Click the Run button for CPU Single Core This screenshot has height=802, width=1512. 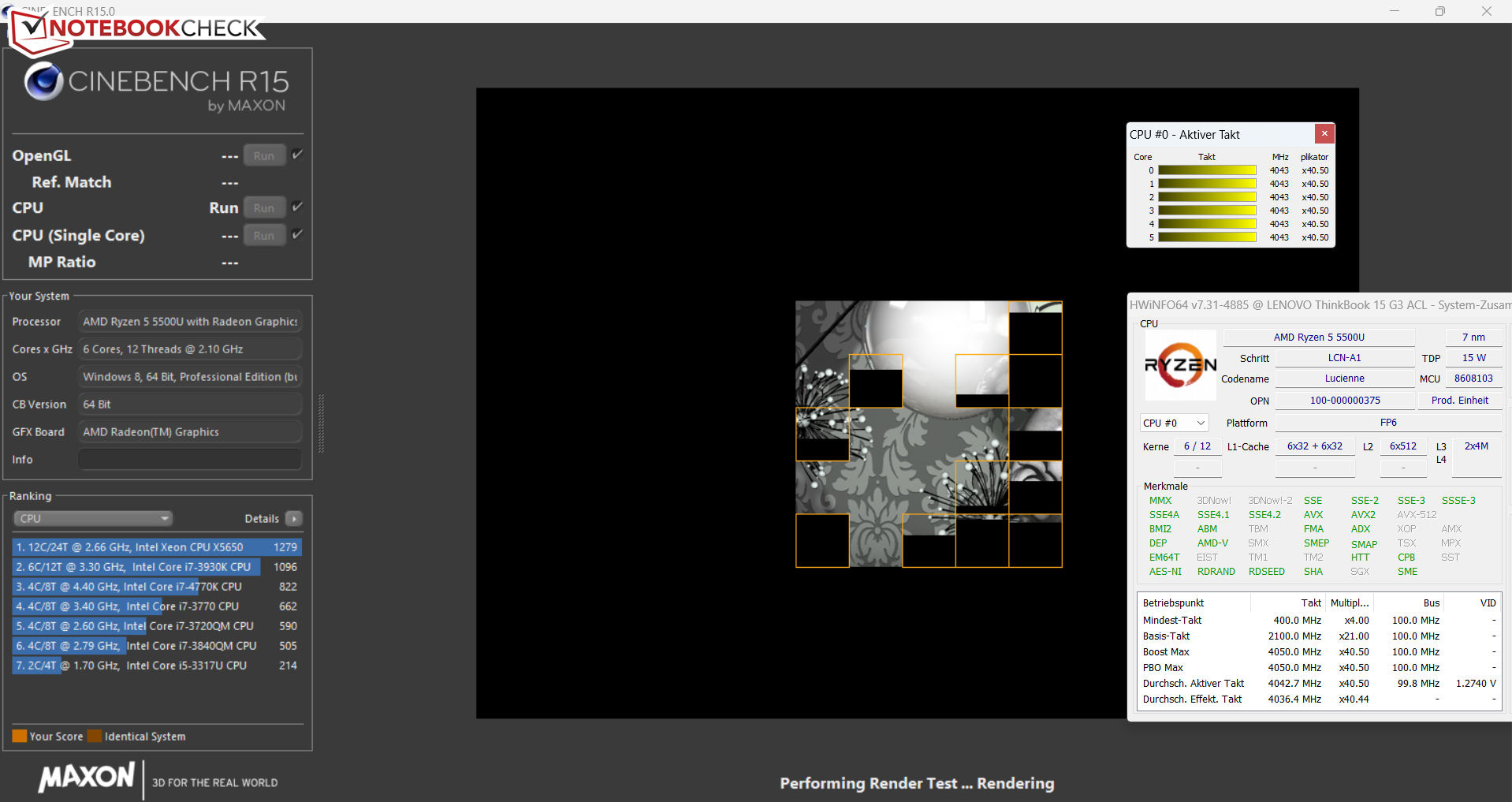point(264,236)
